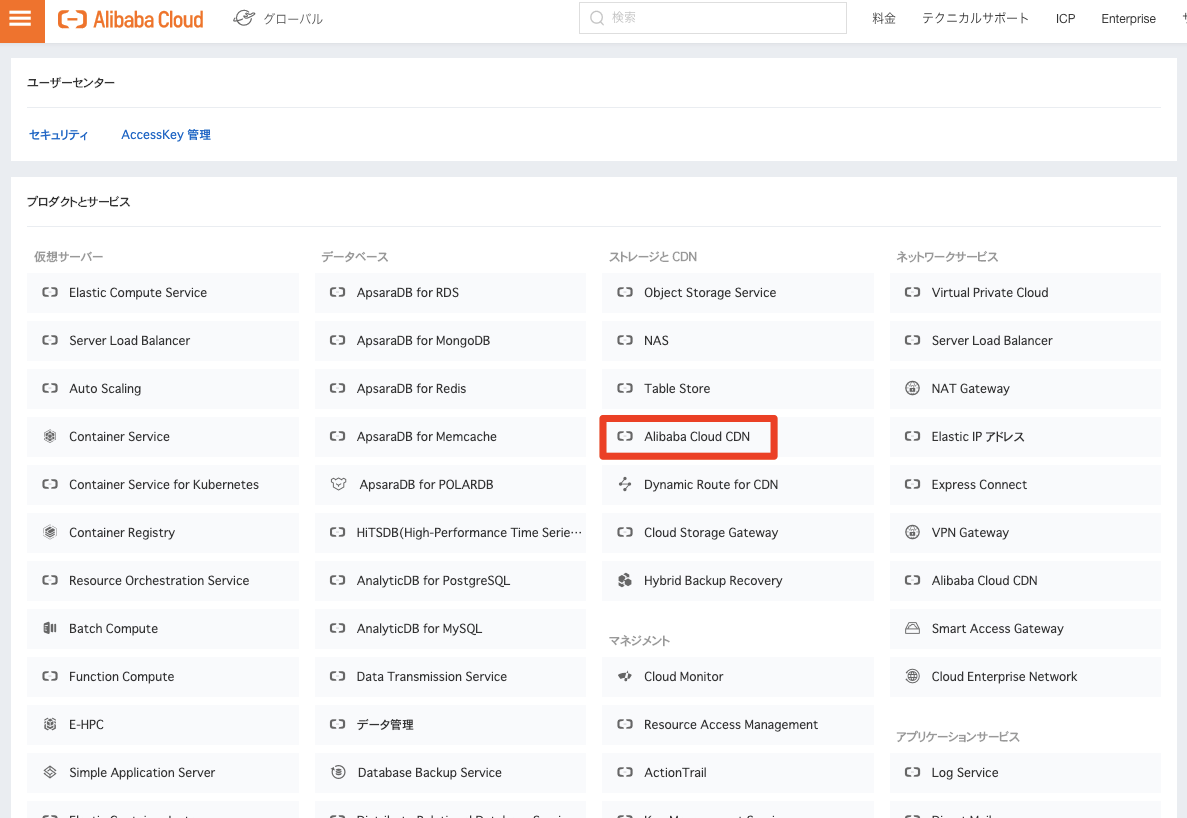
Task: Open データ管理 service
Action: coord(450,724)
